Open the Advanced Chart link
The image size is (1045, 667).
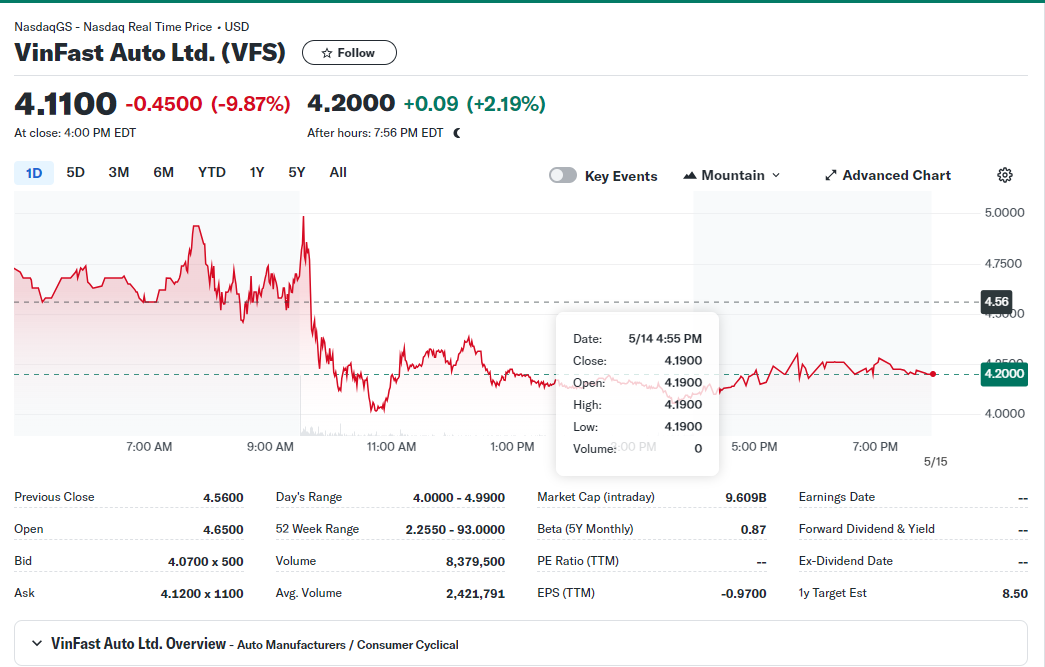coord(887,175)
